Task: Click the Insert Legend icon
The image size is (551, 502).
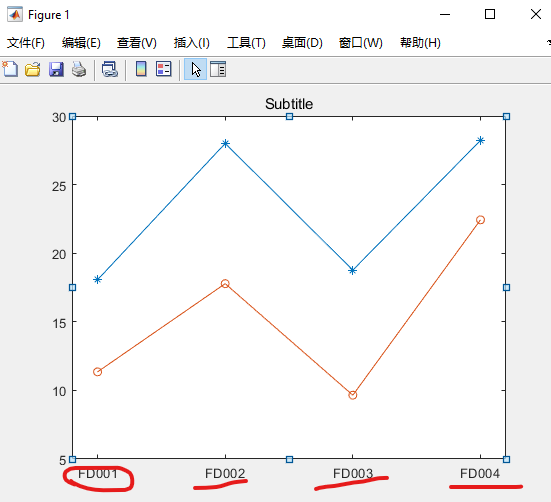Action: (163, 69)
